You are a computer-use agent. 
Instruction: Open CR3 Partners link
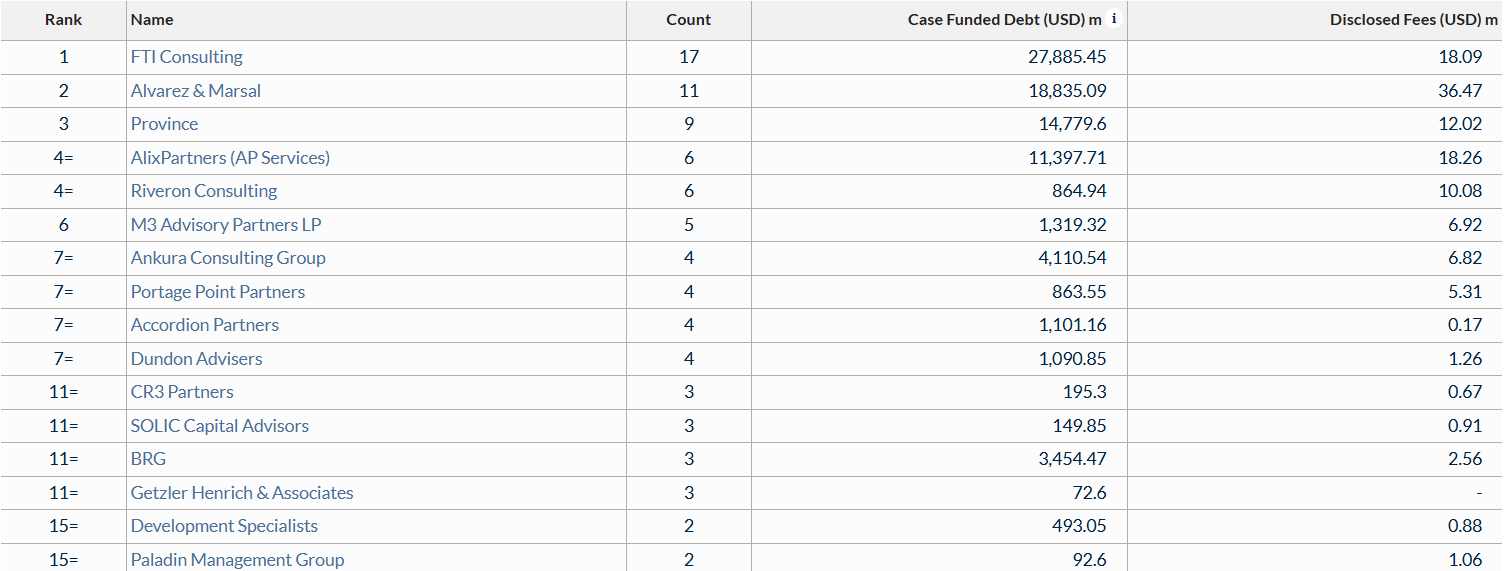pos(182,392)
